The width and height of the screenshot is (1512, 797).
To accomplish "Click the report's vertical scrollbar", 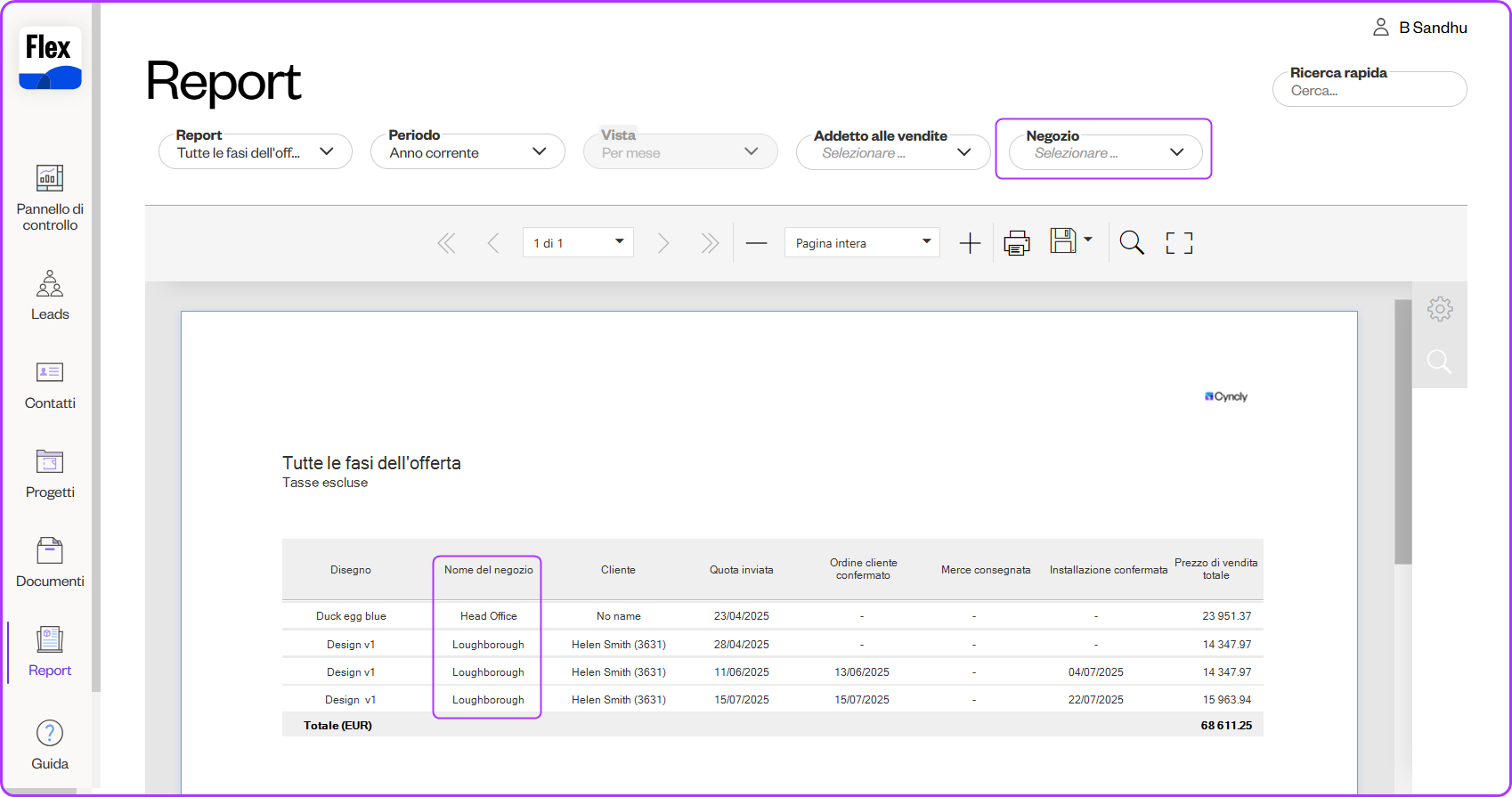I will [1402, 432].
